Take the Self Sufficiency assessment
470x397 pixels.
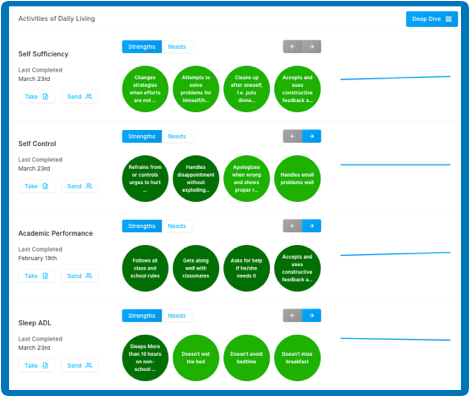coord(37,97)
